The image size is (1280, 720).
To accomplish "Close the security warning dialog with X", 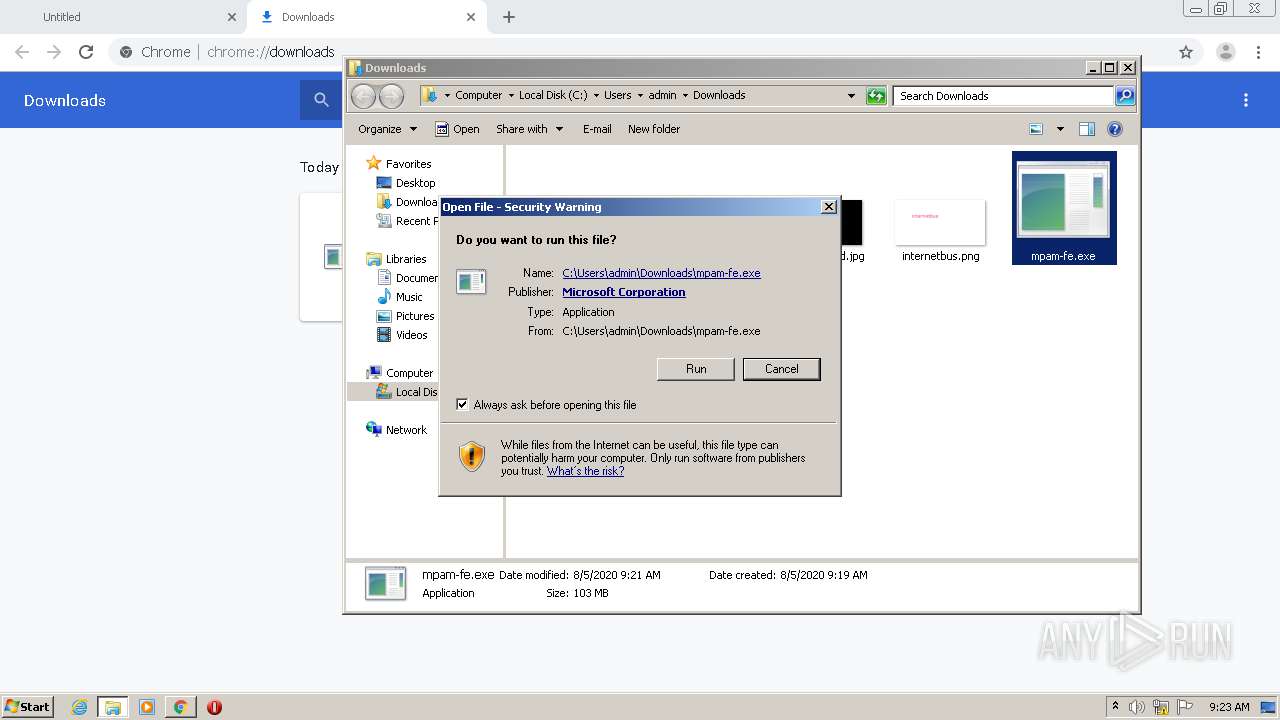I will 828,207.
